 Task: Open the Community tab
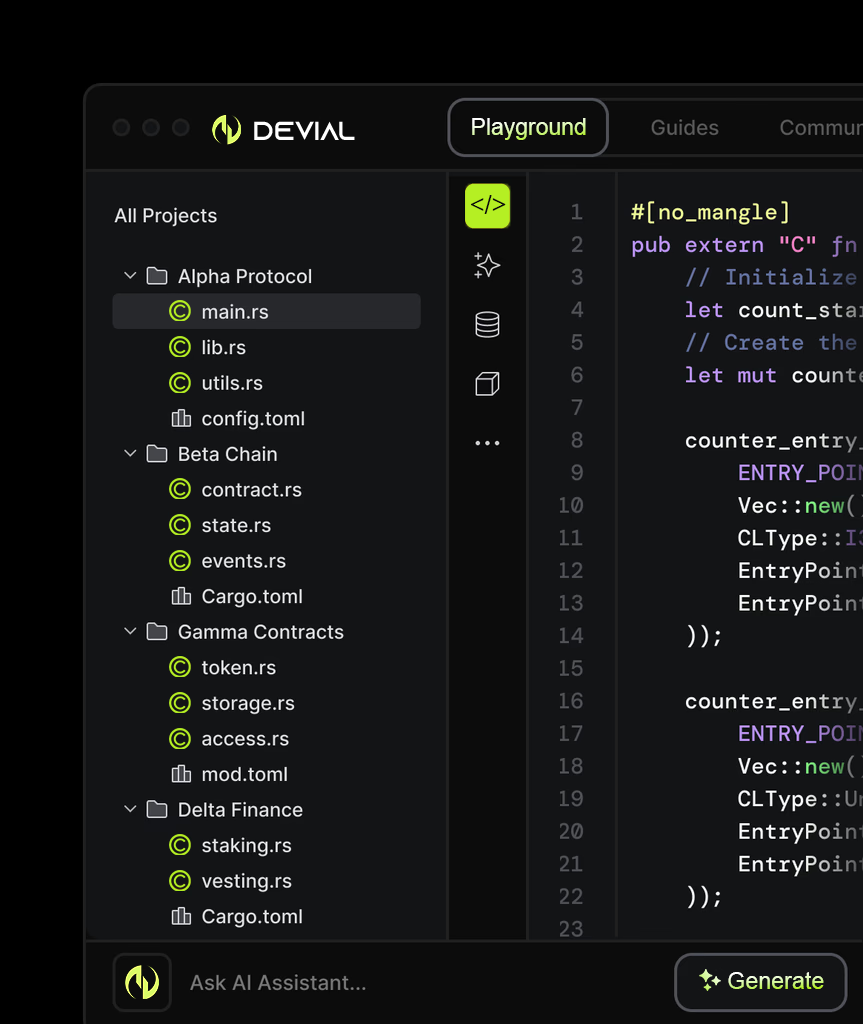[821, 127]
